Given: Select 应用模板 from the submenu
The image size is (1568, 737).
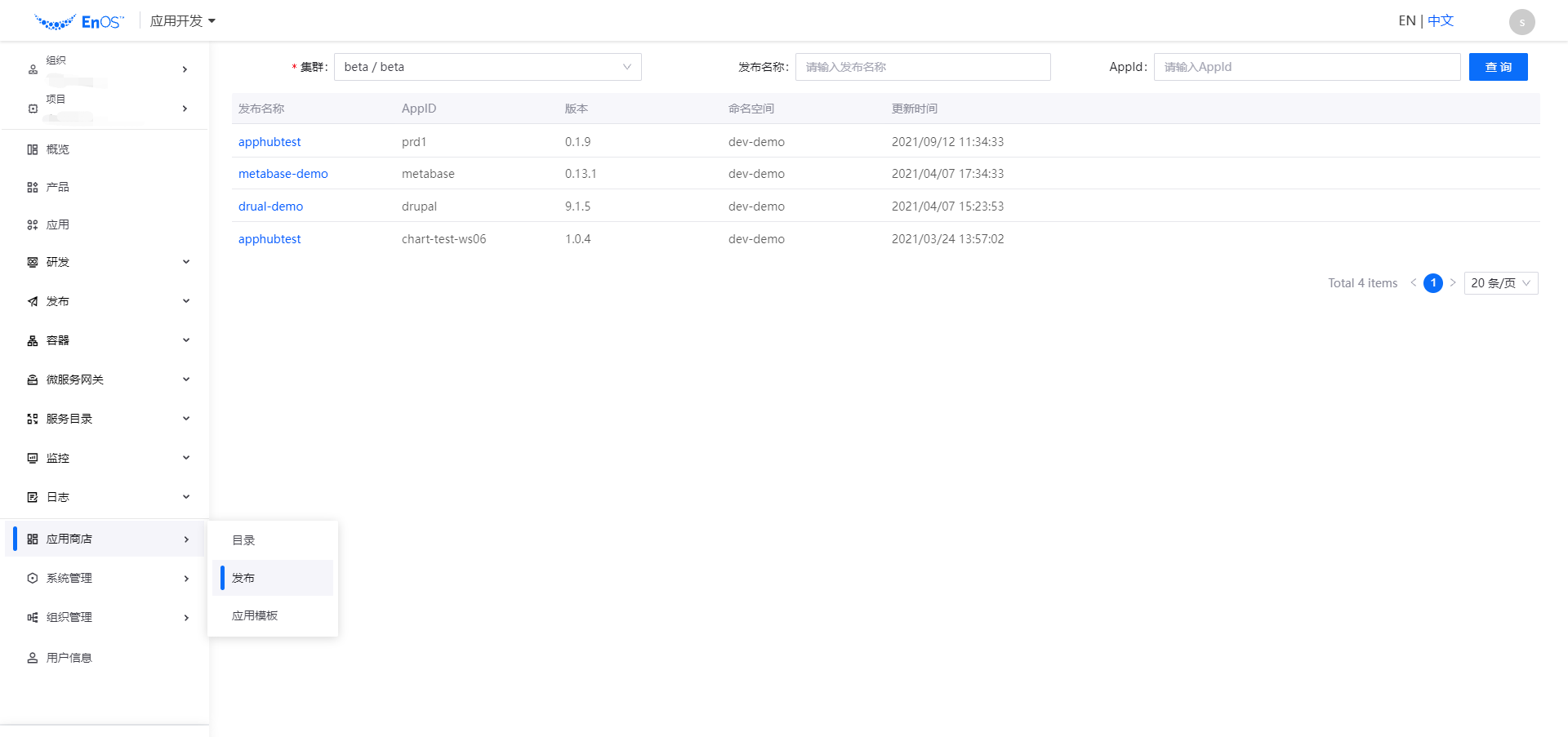Looking at the screenshot, I should [254, 615].
